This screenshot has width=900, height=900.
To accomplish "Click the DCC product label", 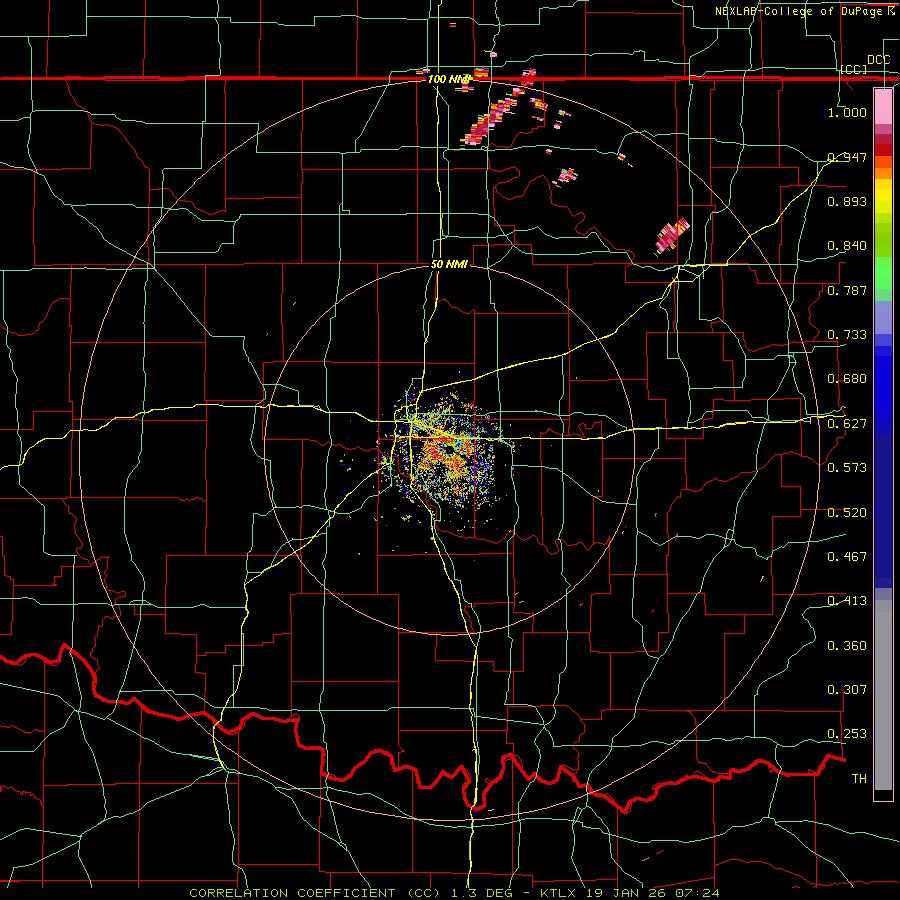I will [878, 60].
